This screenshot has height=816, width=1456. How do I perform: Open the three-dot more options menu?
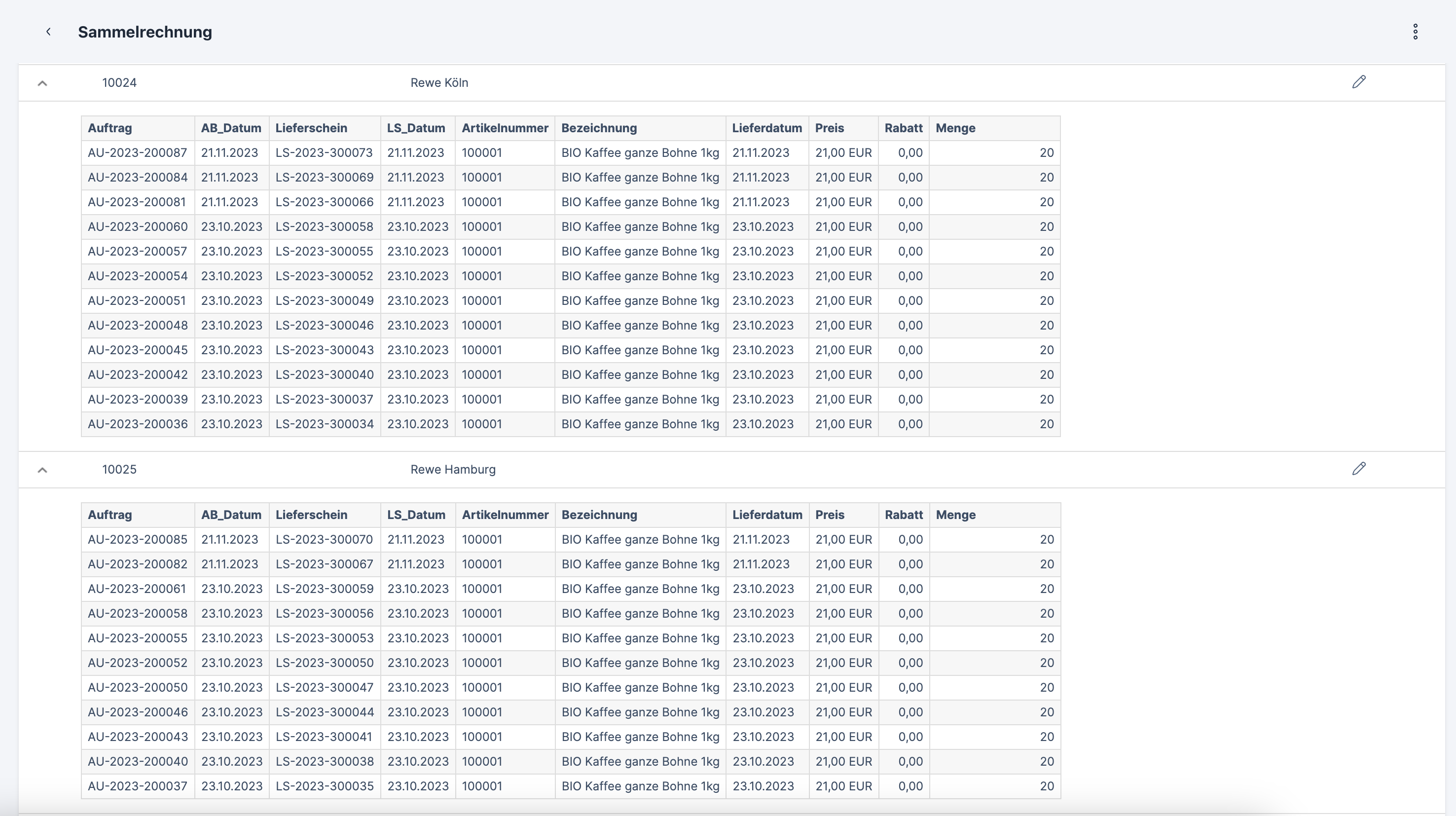(x=1415, y=32)
